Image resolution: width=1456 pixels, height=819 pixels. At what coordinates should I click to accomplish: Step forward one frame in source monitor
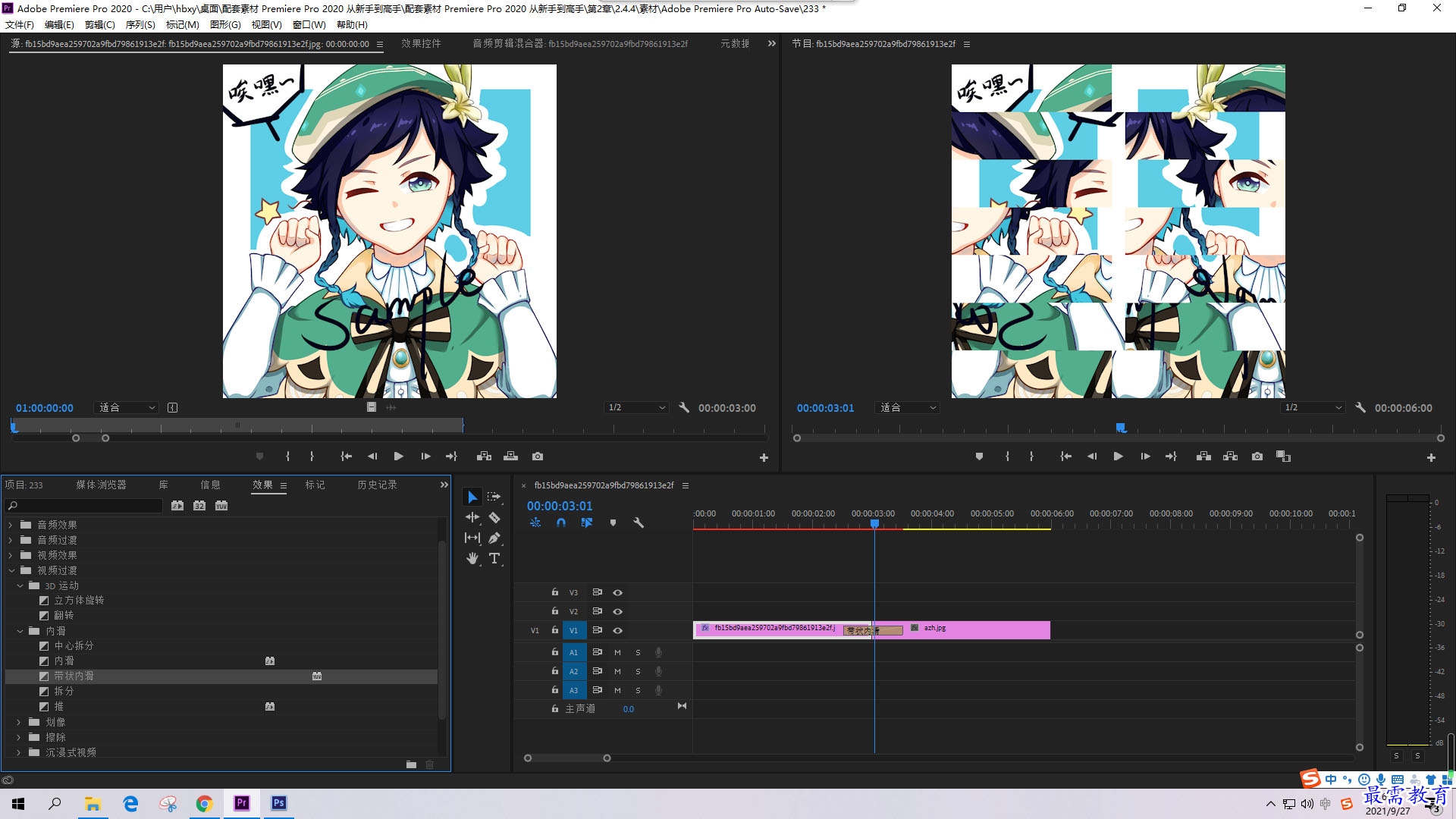point(425,457)
